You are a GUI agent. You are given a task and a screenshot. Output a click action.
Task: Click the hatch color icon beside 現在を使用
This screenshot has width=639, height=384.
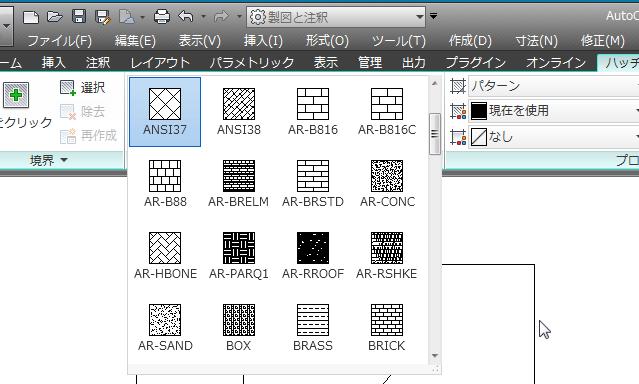click(x=458, y=111)
